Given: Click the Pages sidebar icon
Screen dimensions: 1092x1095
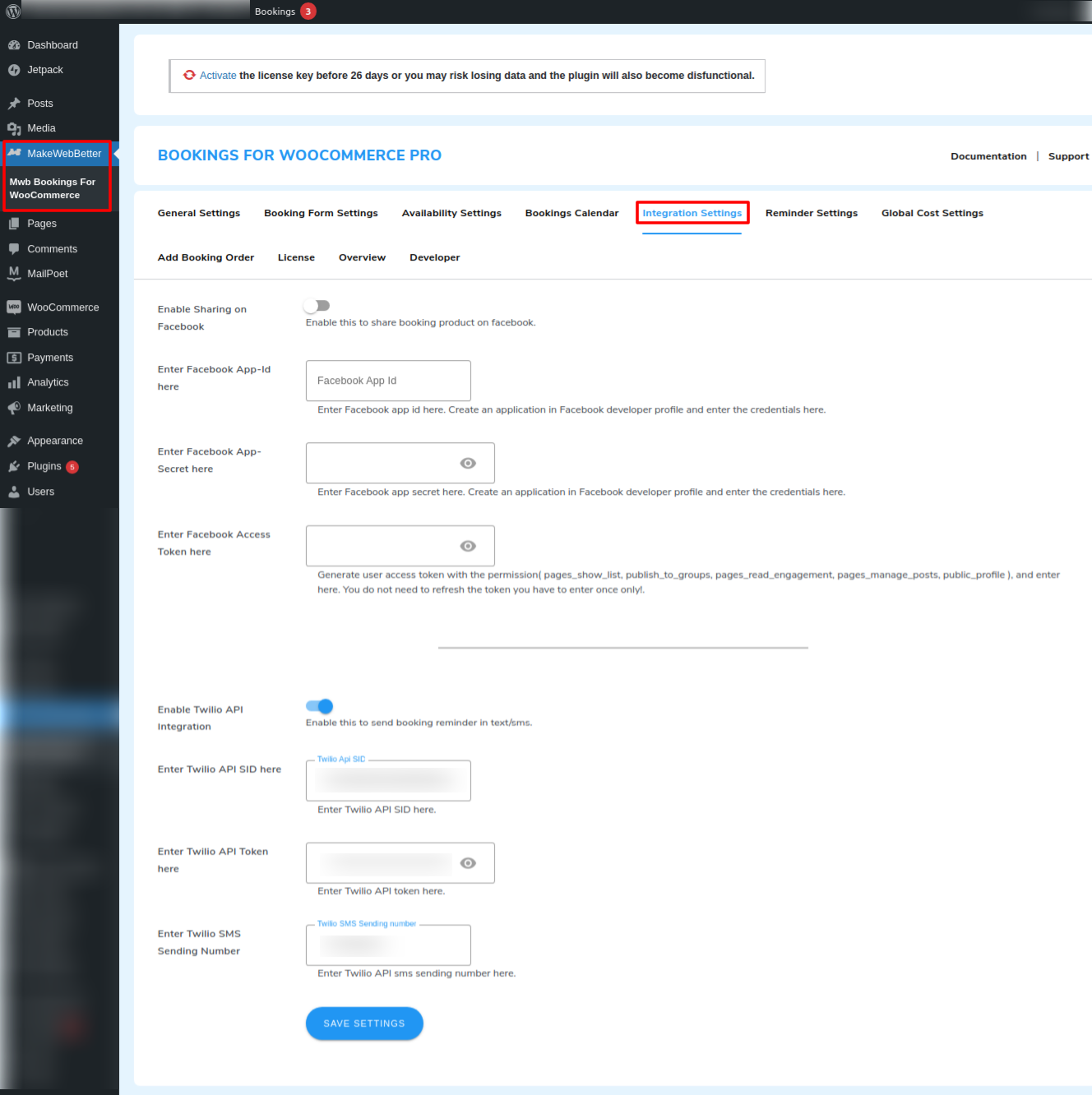Looking at the screenshot, I should pos(14,224).
